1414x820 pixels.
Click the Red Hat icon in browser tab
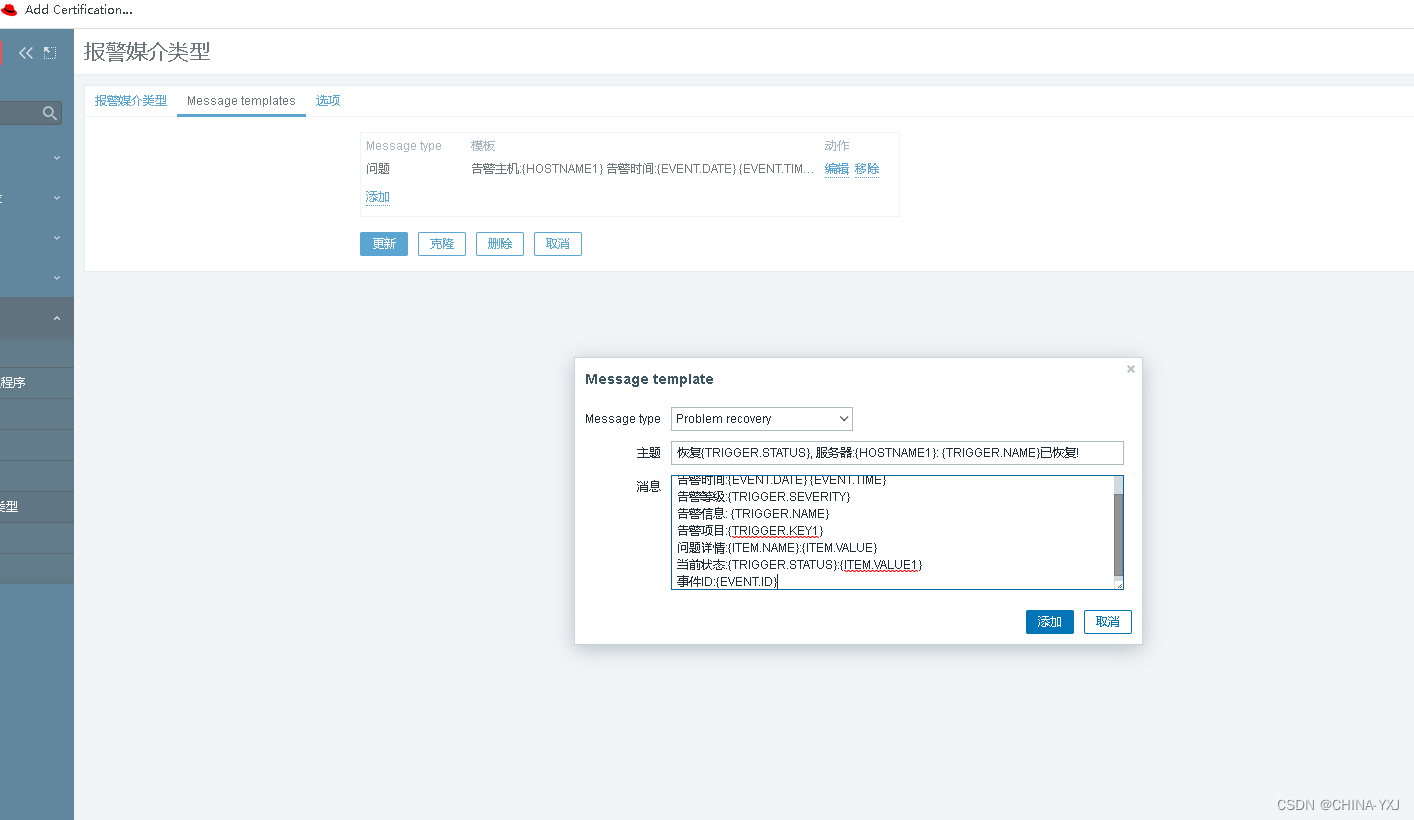pos(10,9)
